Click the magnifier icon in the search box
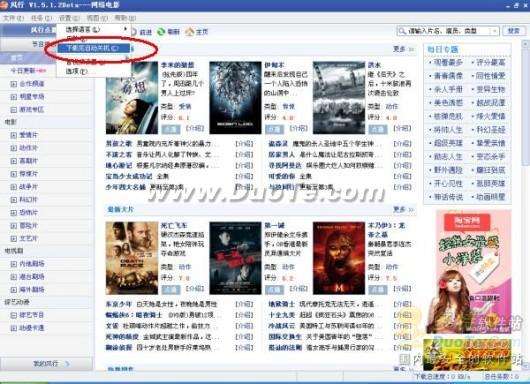530x384 pixels. click(x=402, y=31)
